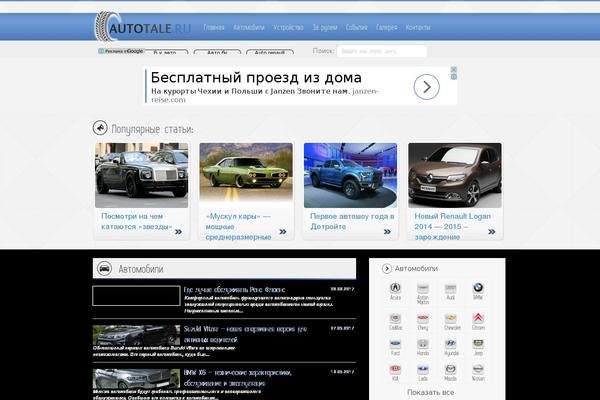Select the BMW logo icon
This screenshot has height=400, width=600.
tap(478, 290)
